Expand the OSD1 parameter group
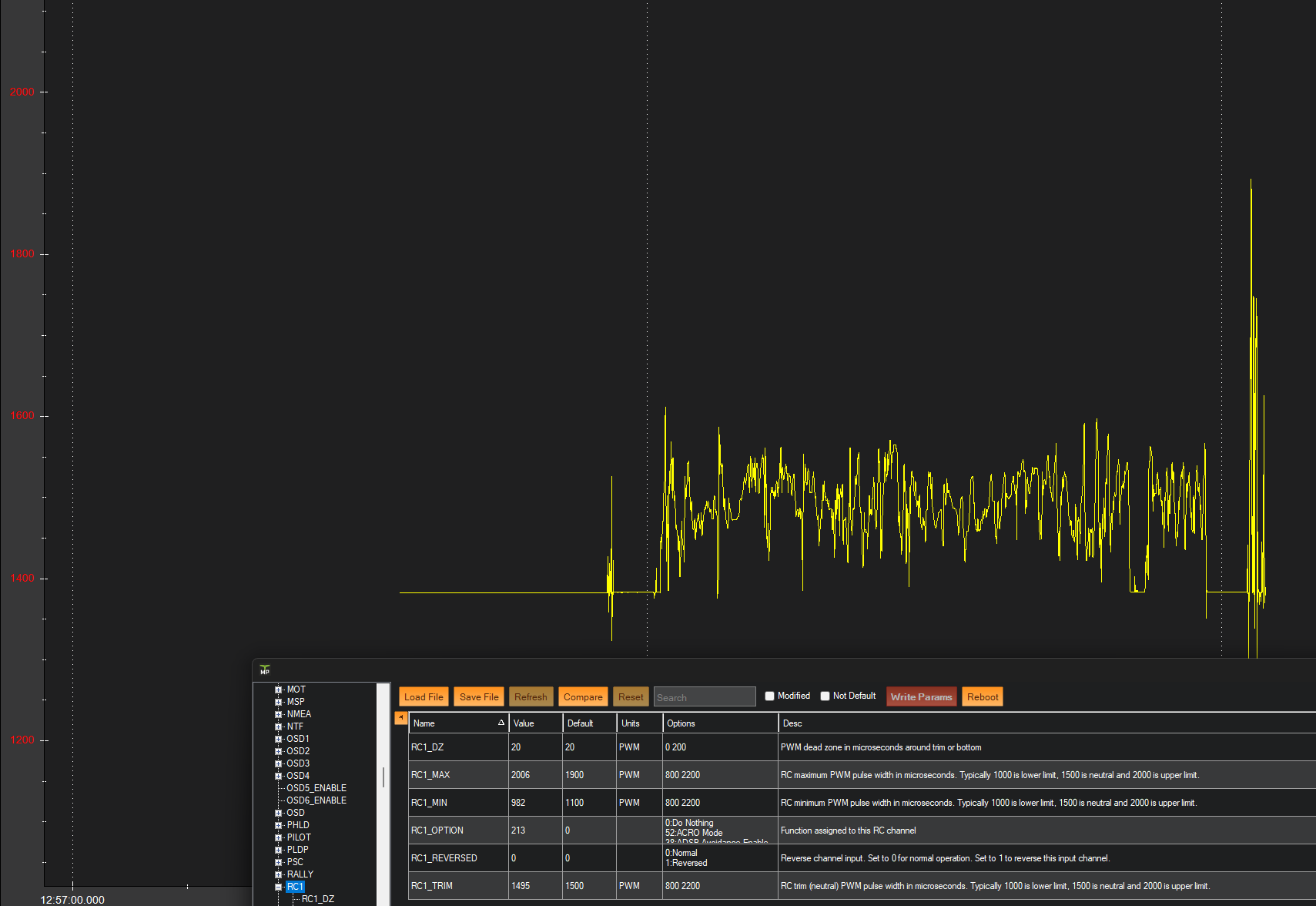Viewport: 1316px width, 906px height. (x=279, y=740)
